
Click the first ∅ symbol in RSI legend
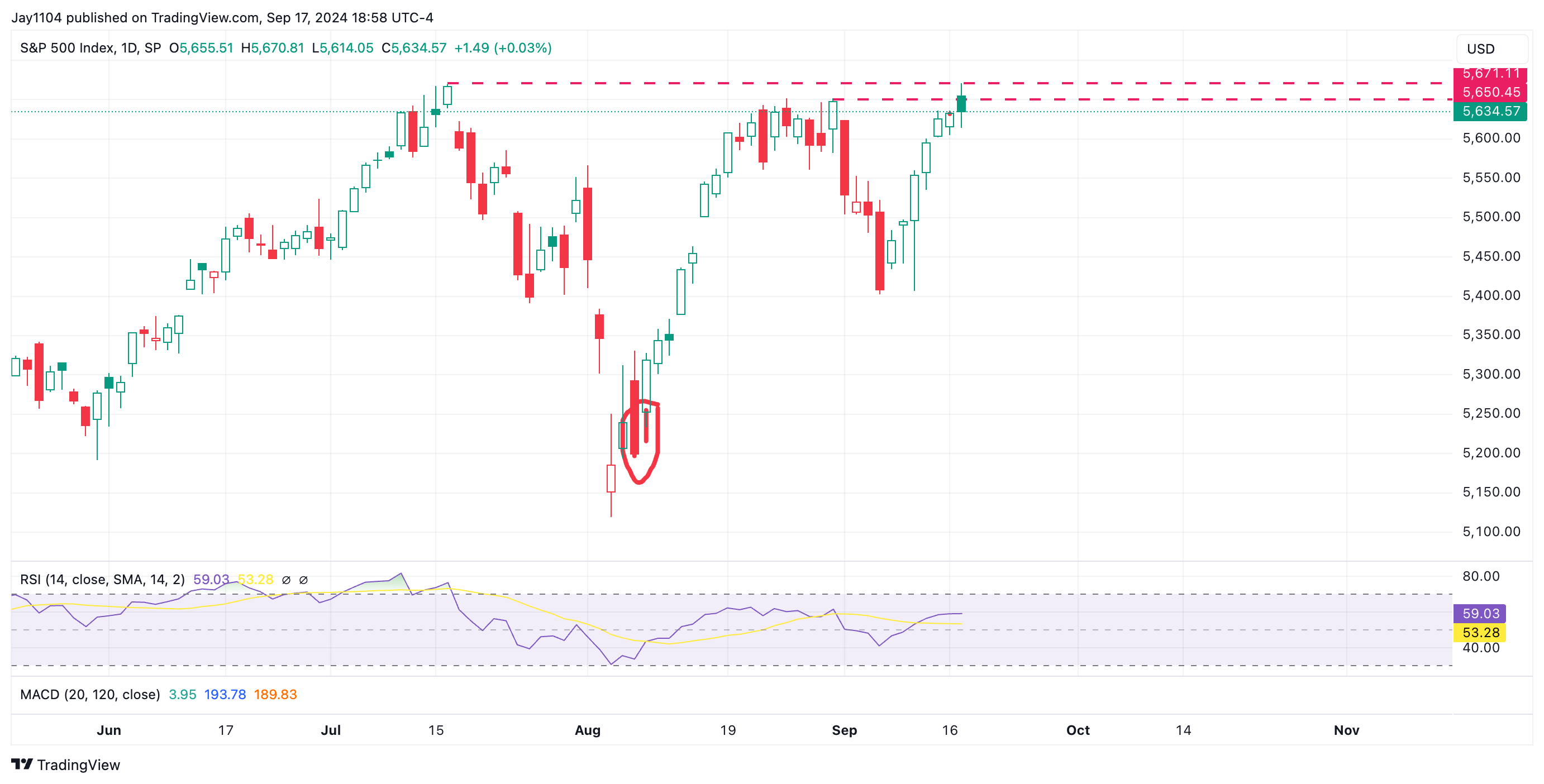tap(287, 580)
